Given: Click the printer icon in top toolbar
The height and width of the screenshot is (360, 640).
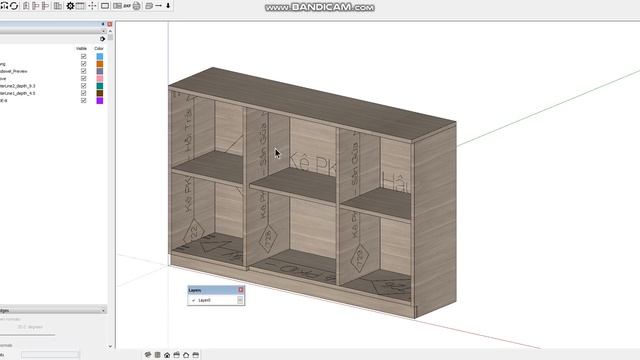Looking at the screenshot, I should pos(137,6).
